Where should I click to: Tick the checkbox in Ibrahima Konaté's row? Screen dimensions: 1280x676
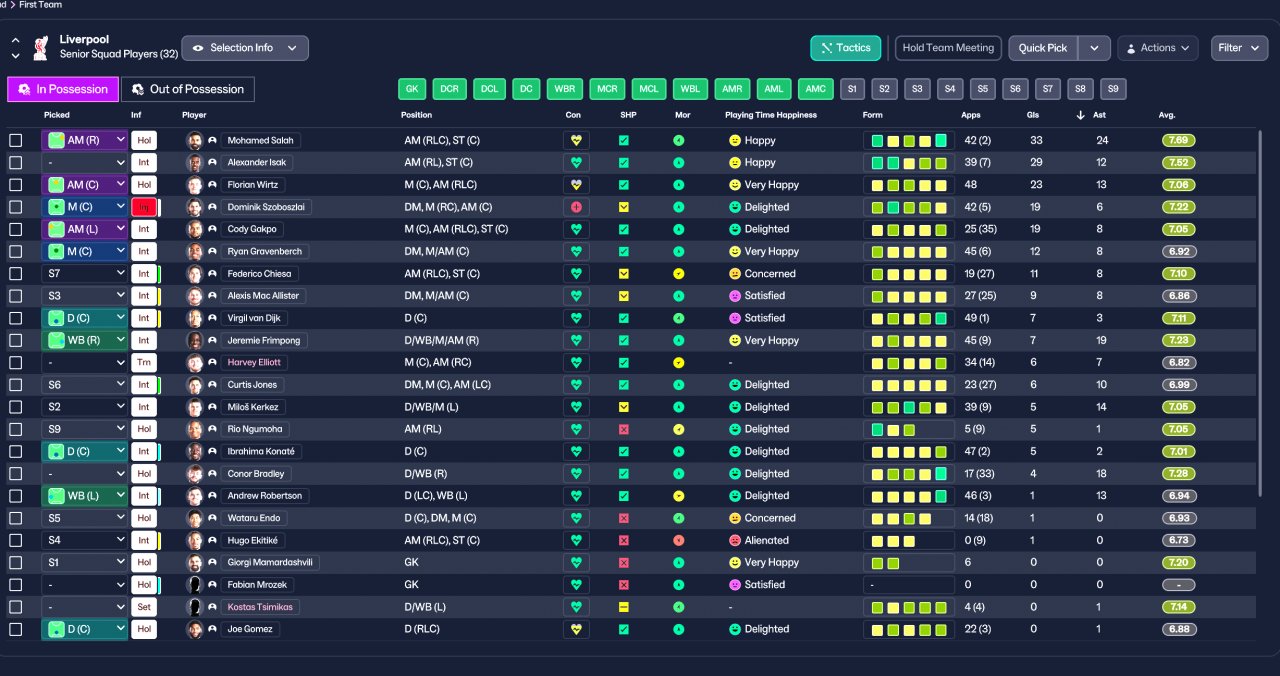15,452
